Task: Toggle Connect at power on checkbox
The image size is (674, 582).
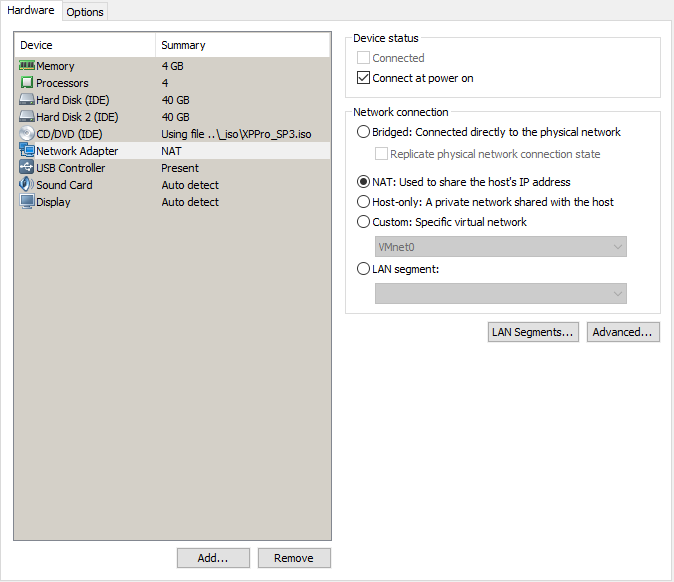Action: [363, 78]
